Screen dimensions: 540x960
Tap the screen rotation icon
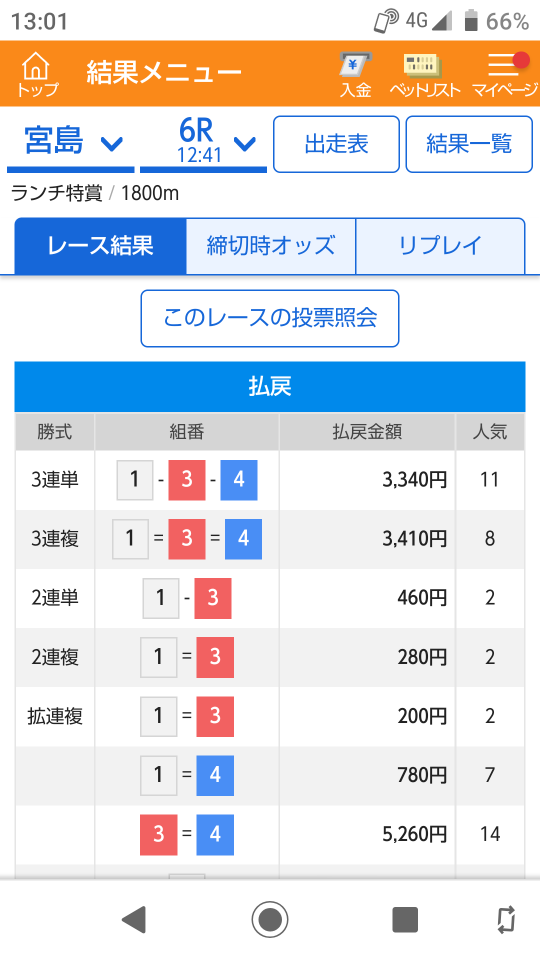[506, 919]
